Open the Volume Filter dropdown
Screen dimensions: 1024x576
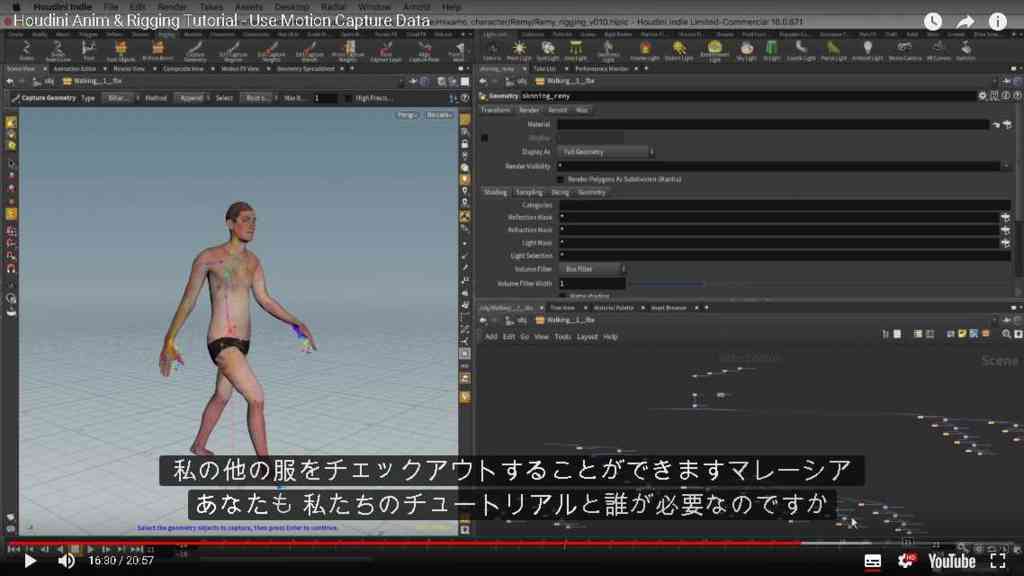593,268
